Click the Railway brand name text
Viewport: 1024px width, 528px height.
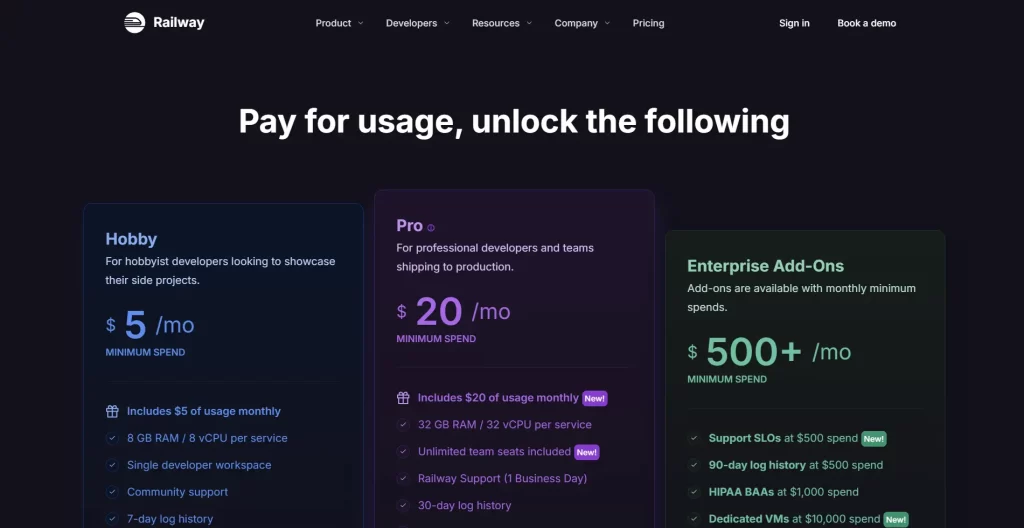point(179,23)
